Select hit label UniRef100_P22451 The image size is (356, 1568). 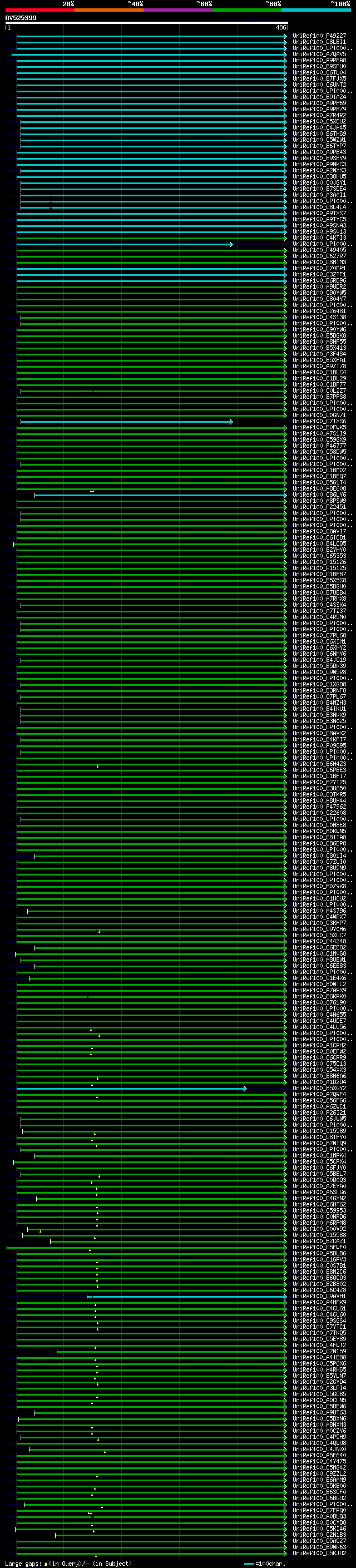click(319, 507)
